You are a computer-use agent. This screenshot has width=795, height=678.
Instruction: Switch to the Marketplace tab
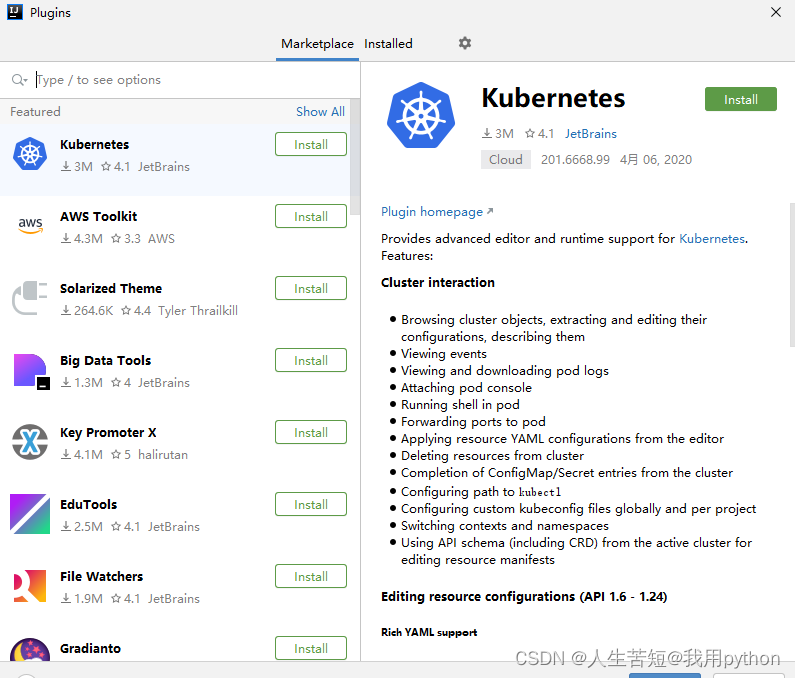(x=317, y=44)
